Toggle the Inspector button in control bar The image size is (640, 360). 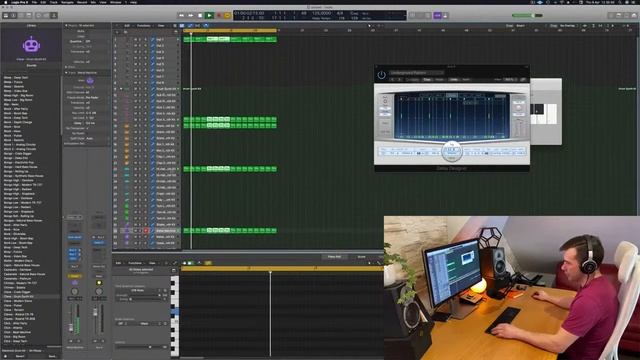pyautogui.click(x=13, y=16)
